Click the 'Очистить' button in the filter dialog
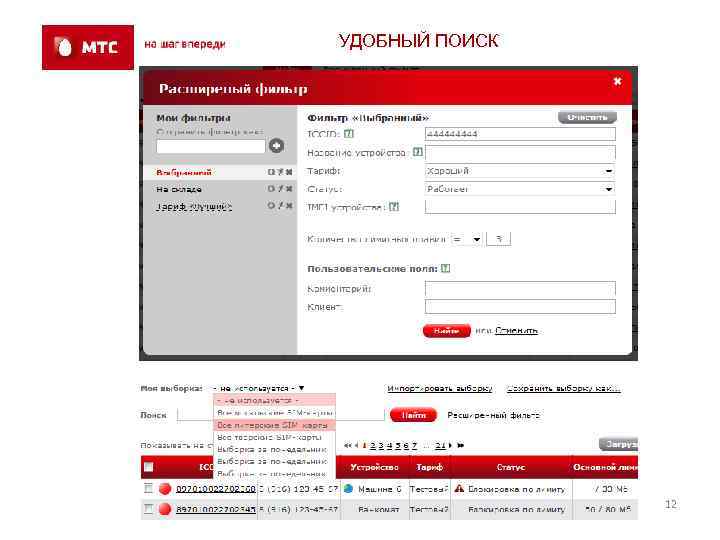 click(587, 118)
